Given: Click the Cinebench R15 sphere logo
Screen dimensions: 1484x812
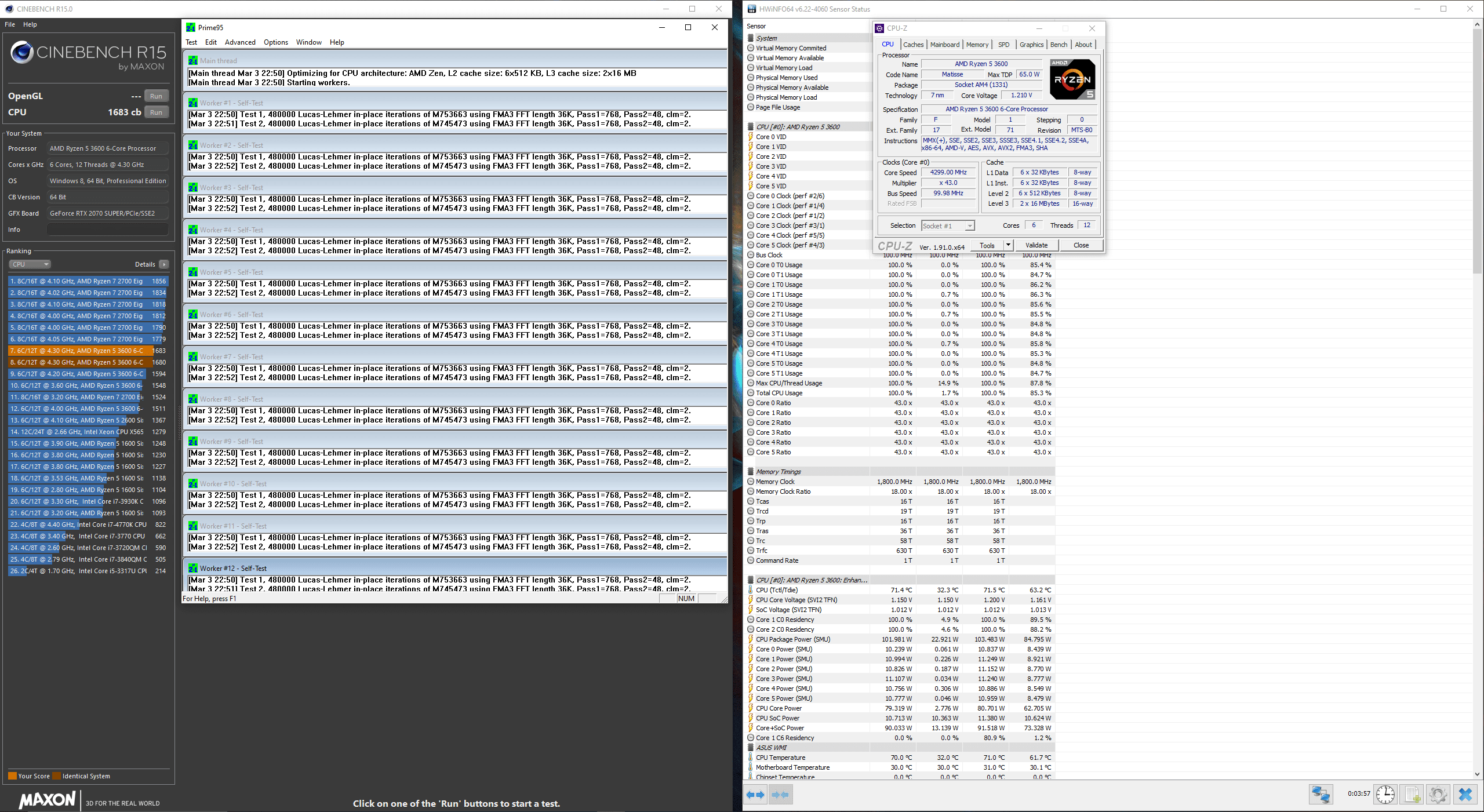Looking at the screenshot, I should 22,53.
